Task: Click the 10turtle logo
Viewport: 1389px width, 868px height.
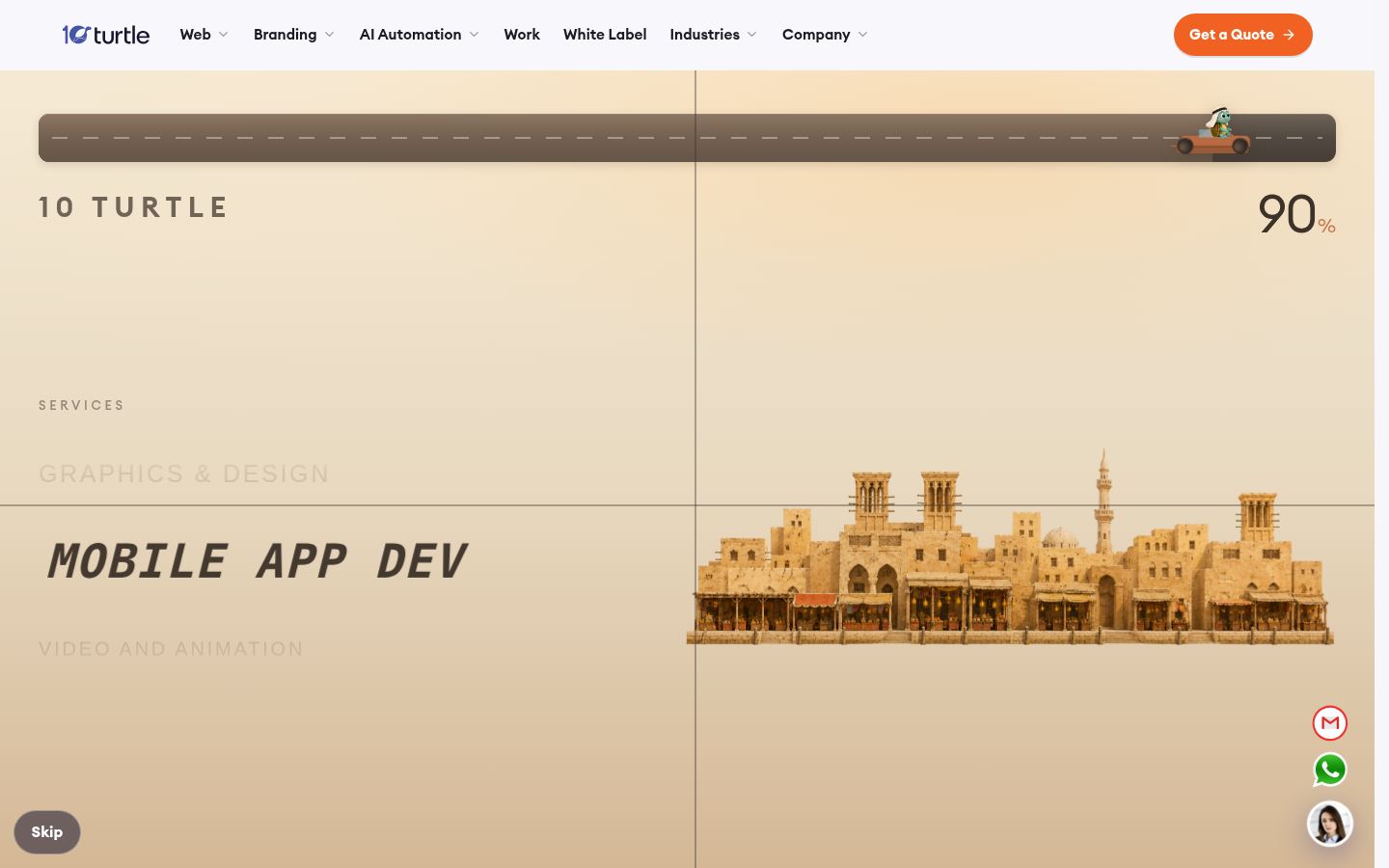Action: [x=106, y=35]
